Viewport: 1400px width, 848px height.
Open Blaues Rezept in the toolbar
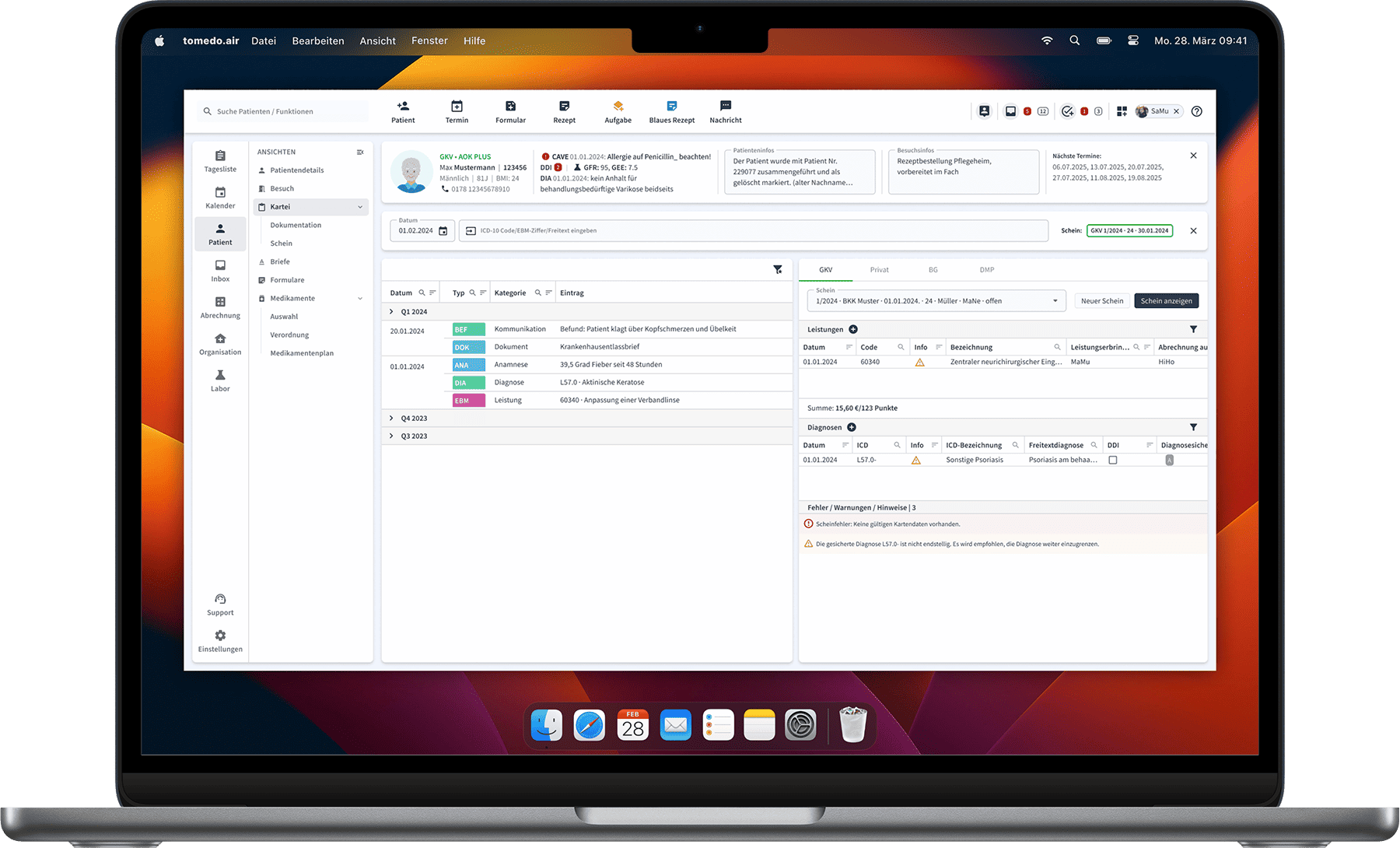(672, 112)
